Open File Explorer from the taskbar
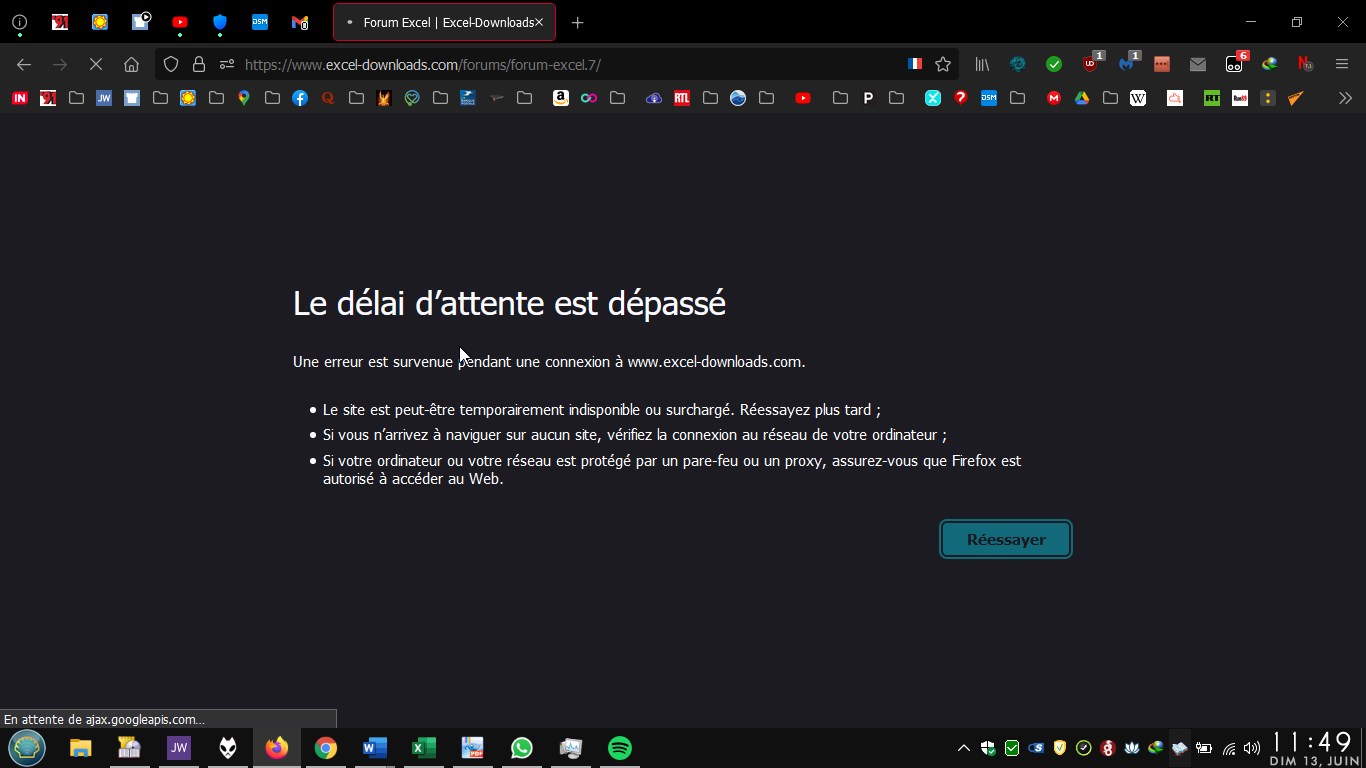This screenshot has height=768, width=1366. coord(80,748)
